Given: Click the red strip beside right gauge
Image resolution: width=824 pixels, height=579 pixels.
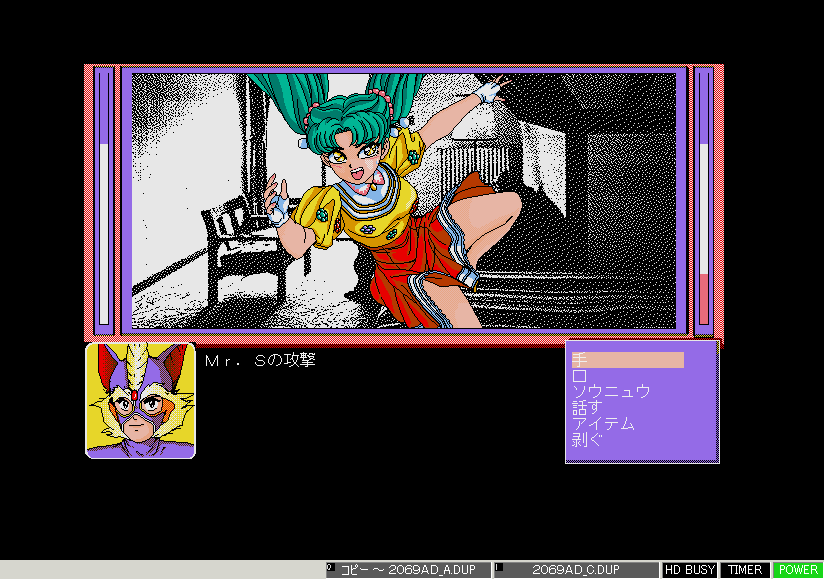Looking at the screenshot, I should tap(718, 200).
